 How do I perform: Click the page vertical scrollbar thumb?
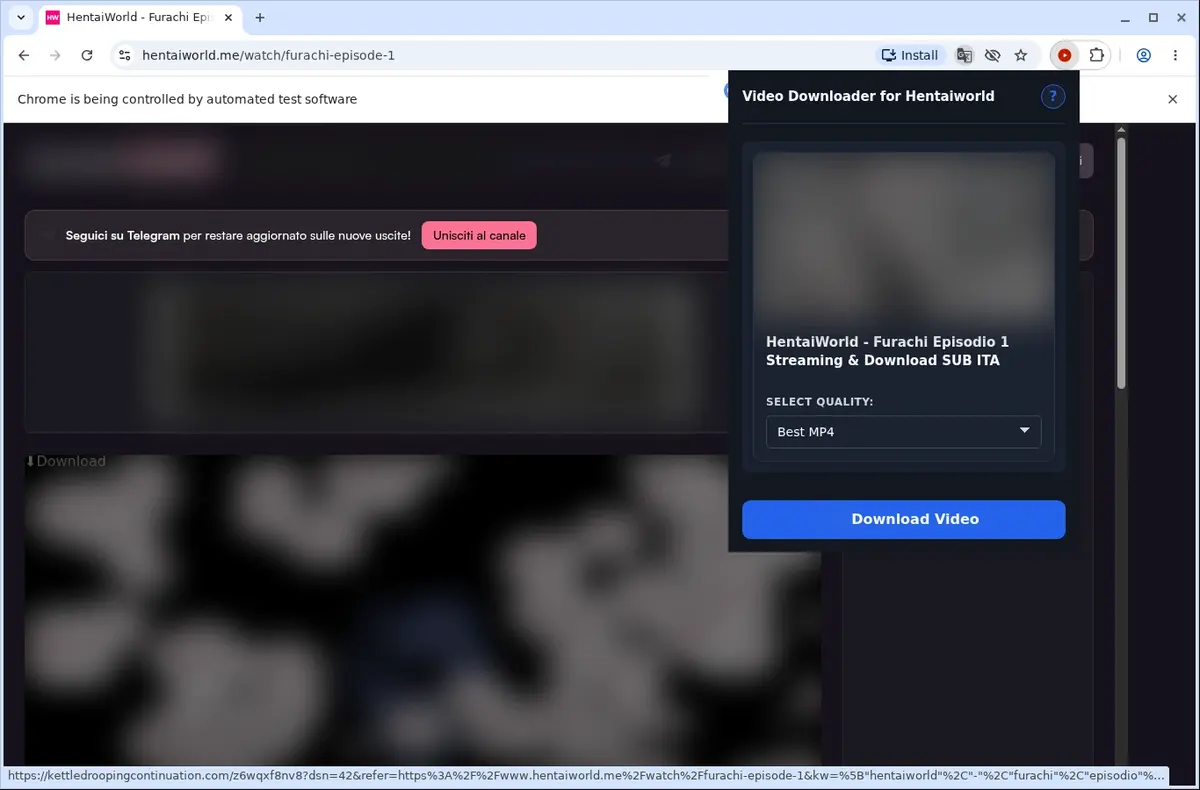pos(1121,263)
